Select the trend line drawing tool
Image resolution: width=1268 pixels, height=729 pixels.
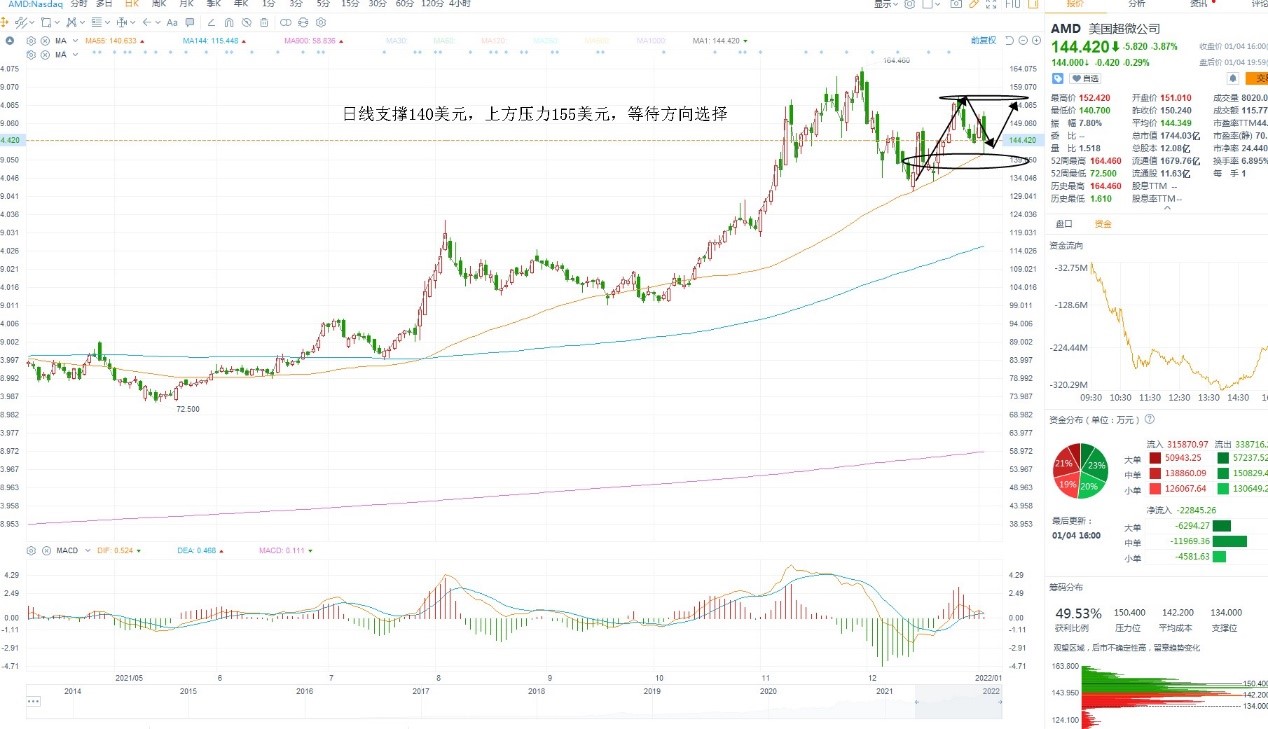click(21, 22)
